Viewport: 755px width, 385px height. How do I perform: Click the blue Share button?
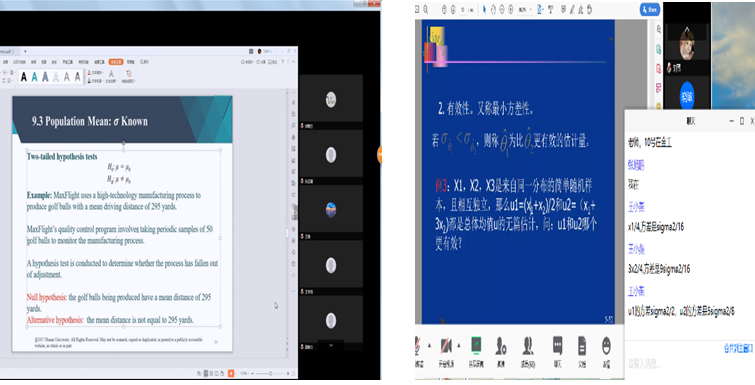click(650, 9)
